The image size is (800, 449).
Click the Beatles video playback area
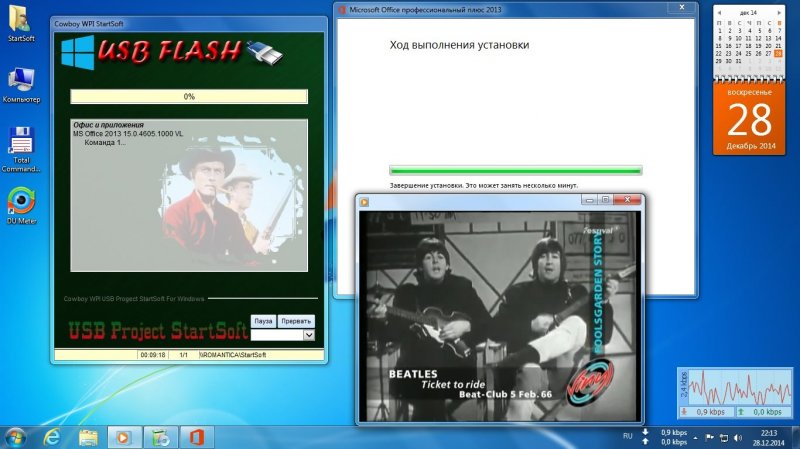[x=499, y=316]
